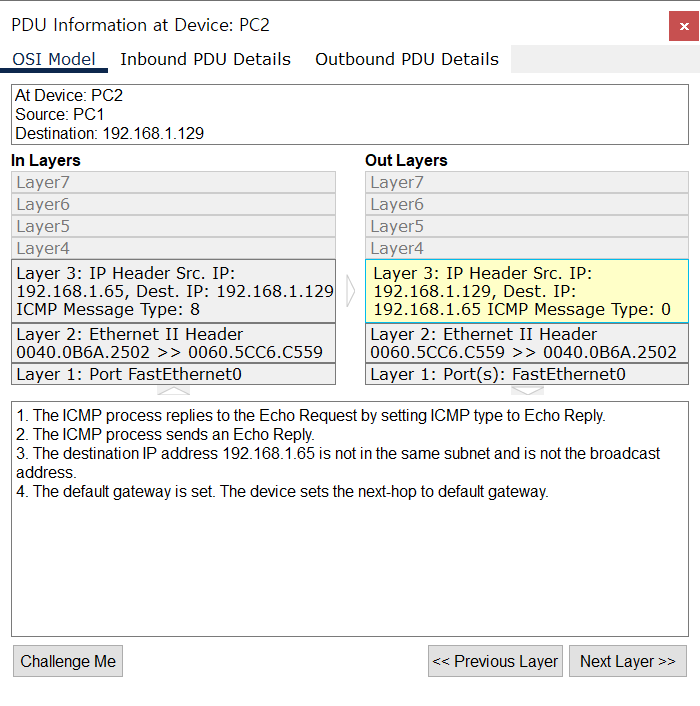Select Out Layers Layer 2 Ethernet header
The width and height of the screenshot is (700, 706).
pyautogui.click(x=527, y=343)
